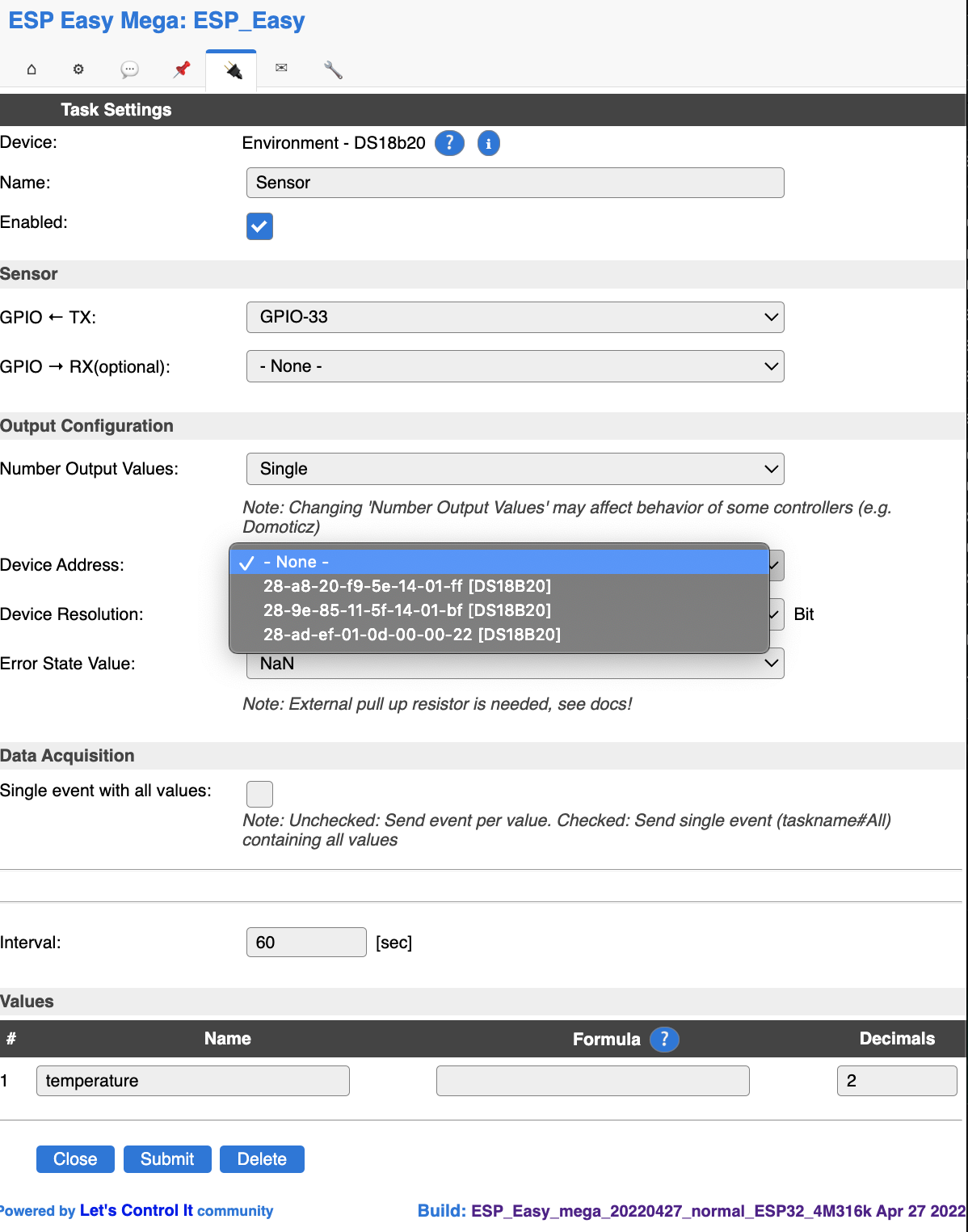Open the Config gear icon

point(78,70)
